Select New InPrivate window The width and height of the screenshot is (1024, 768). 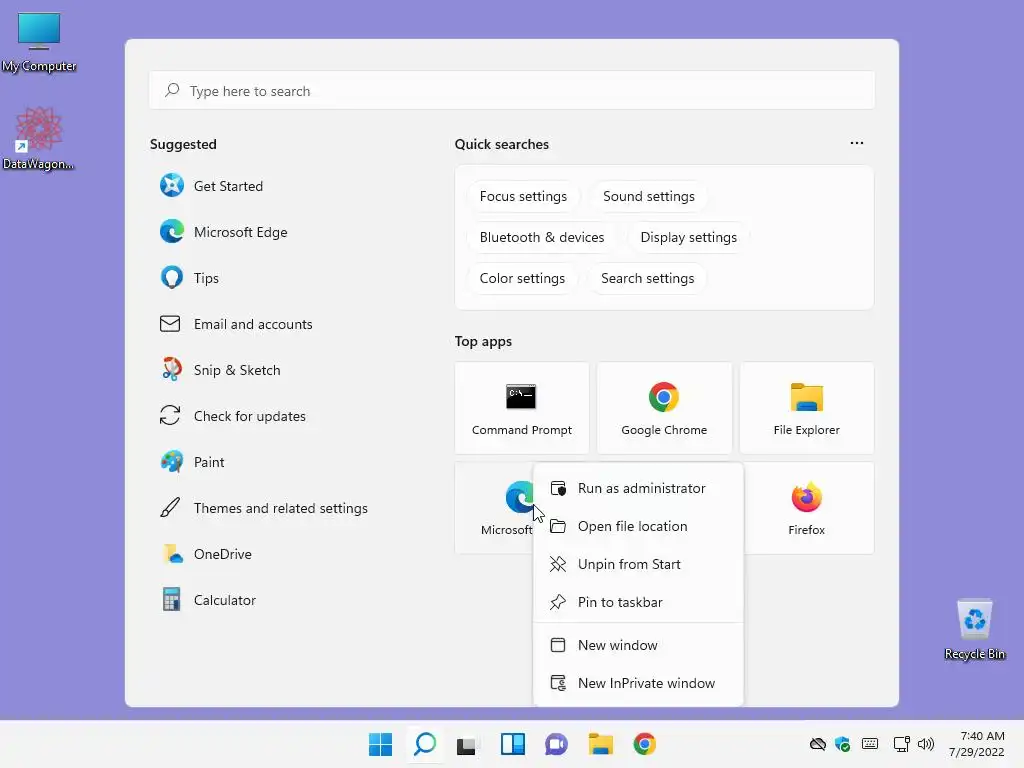[638, 682]
